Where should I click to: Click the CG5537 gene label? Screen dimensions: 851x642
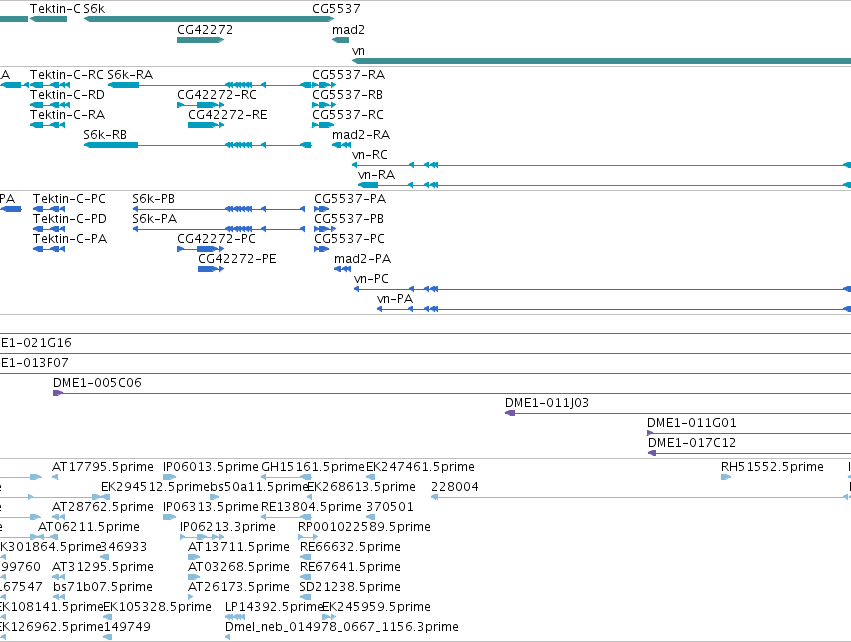coord(336,9)
